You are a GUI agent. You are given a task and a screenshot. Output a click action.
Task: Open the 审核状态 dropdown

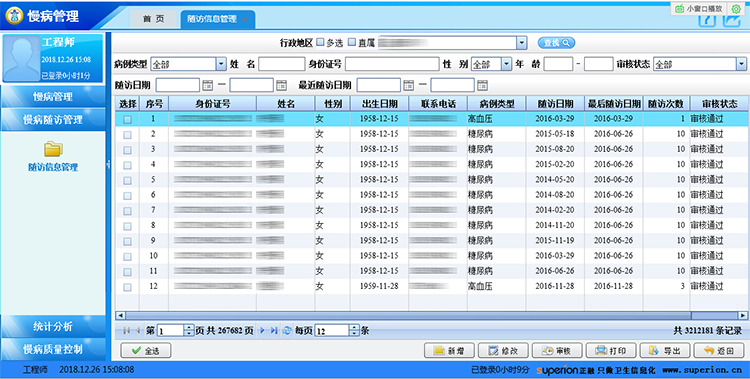coord(741,64)
